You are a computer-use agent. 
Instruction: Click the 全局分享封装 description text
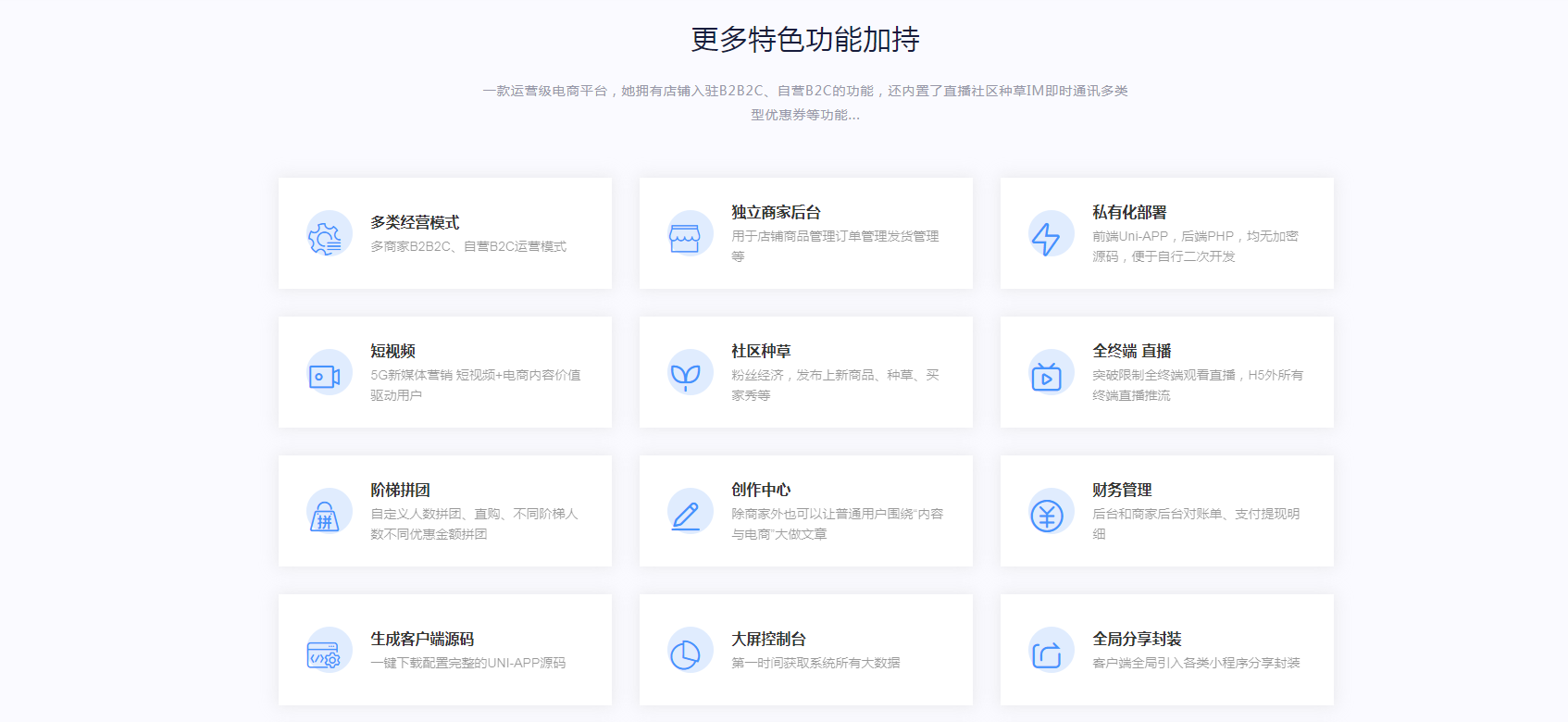(x=1196, y=664)
